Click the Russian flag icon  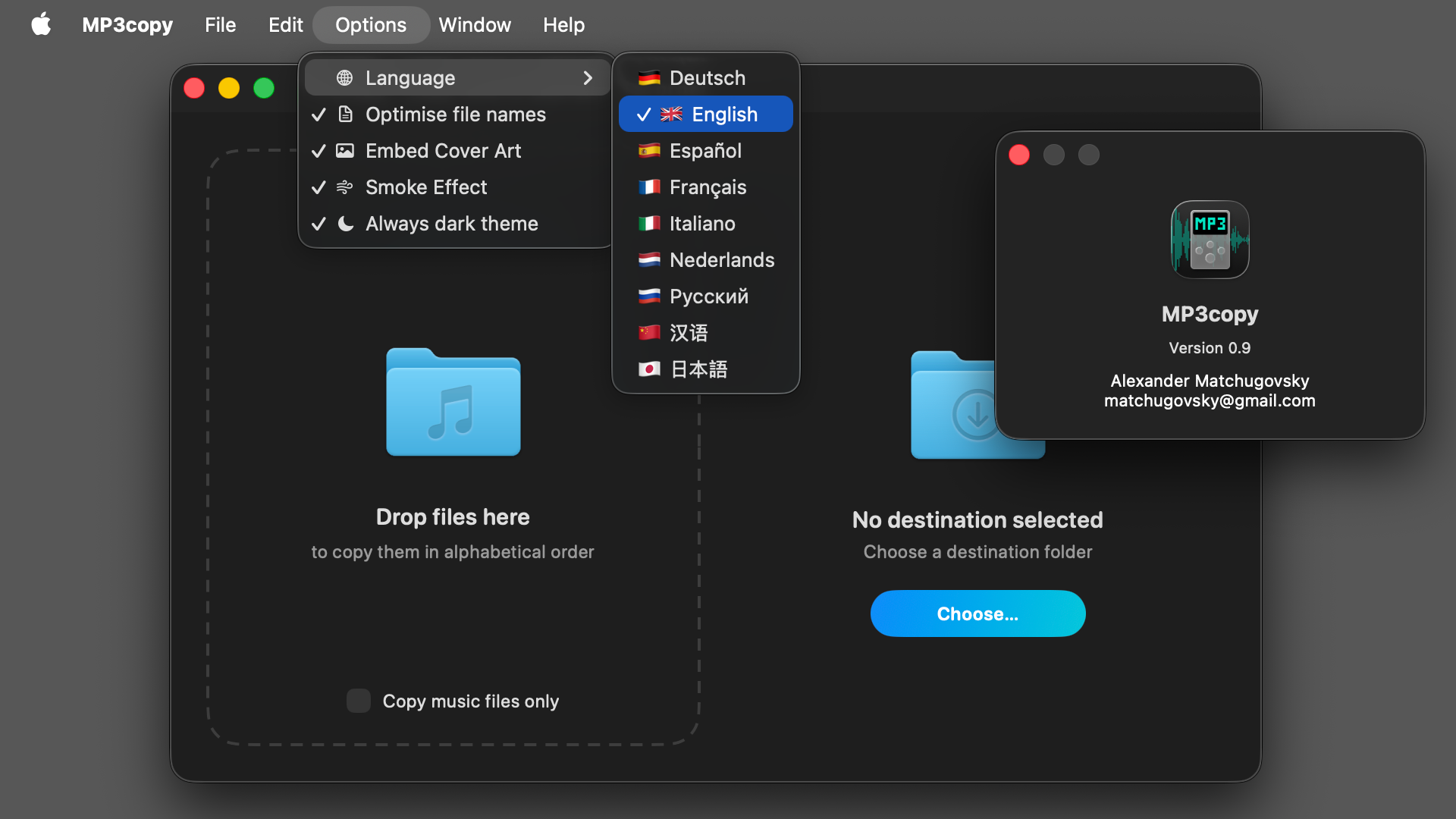(649, 297)
